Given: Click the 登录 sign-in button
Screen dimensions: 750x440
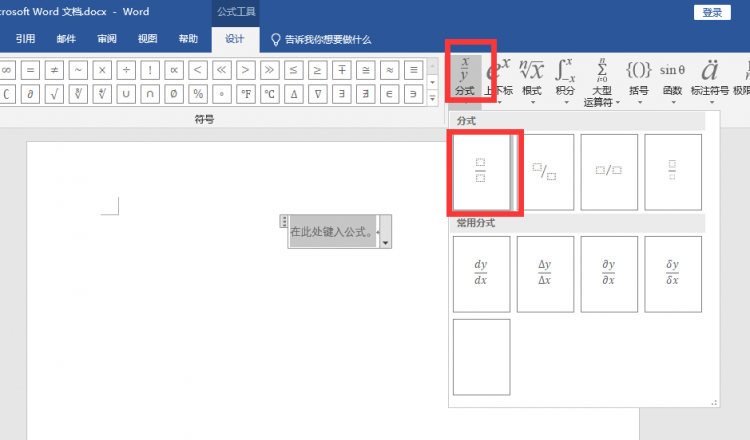Looking at the screenshot, I should click(712, 12).
